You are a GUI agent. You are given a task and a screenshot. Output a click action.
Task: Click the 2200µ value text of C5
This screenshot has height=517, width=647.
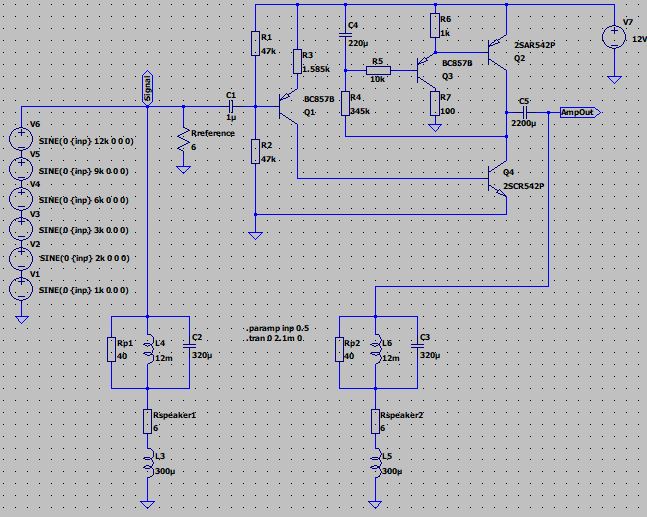coord(523,123)
